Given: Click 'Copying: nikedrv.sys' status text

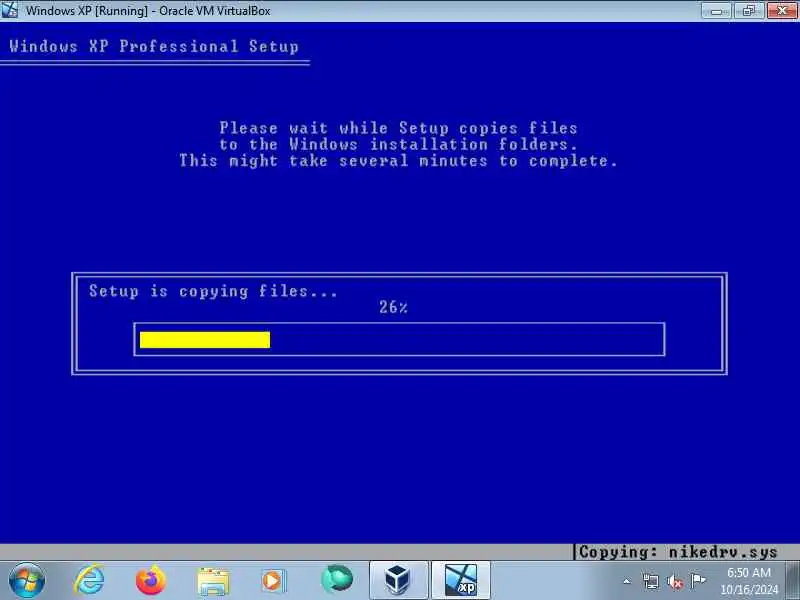Looking at the screenshot, I should click(x=678, y=552).
